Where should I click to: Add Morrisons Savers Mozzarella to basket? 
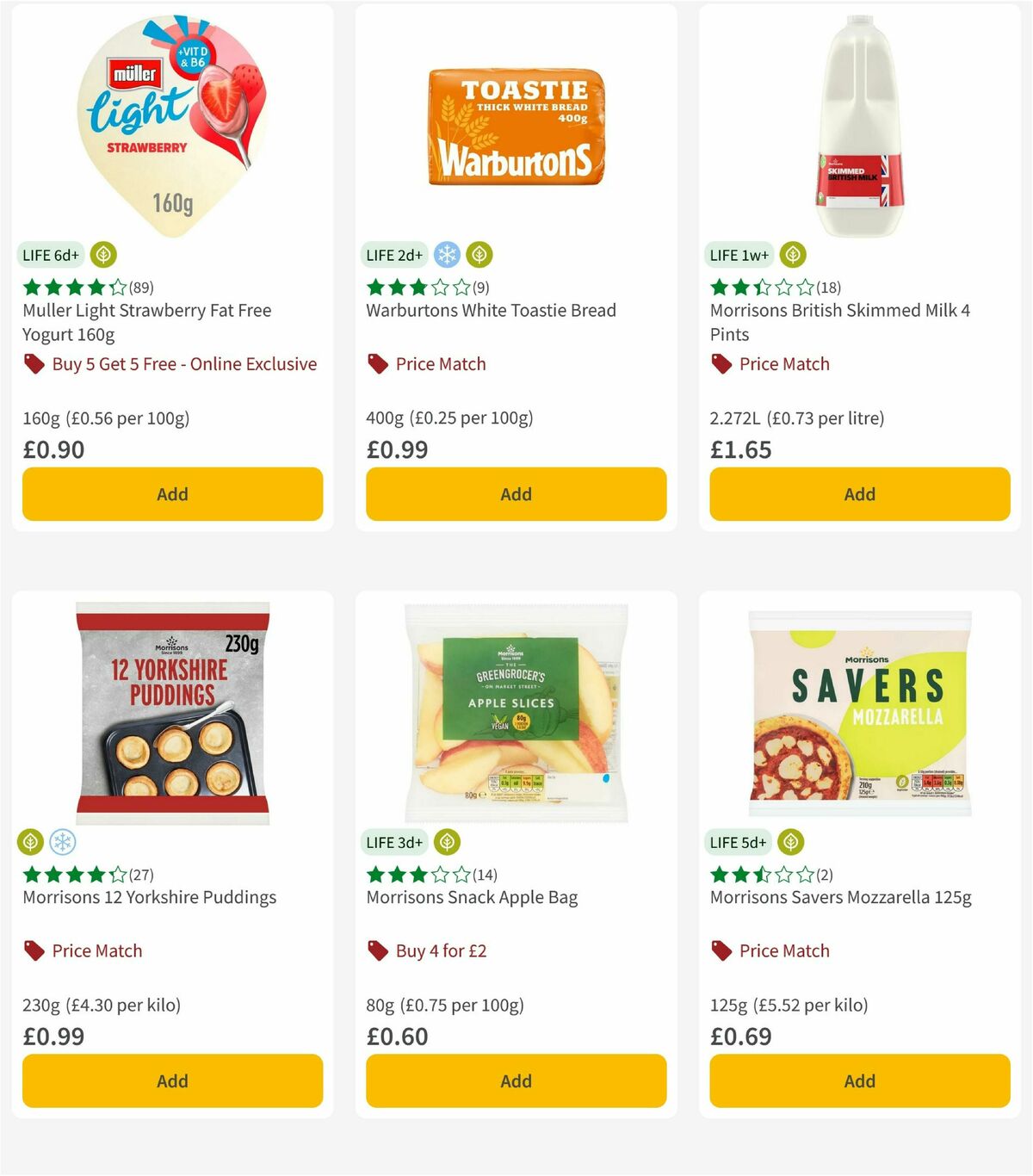pyautogui.click(x=859, y=1080)
